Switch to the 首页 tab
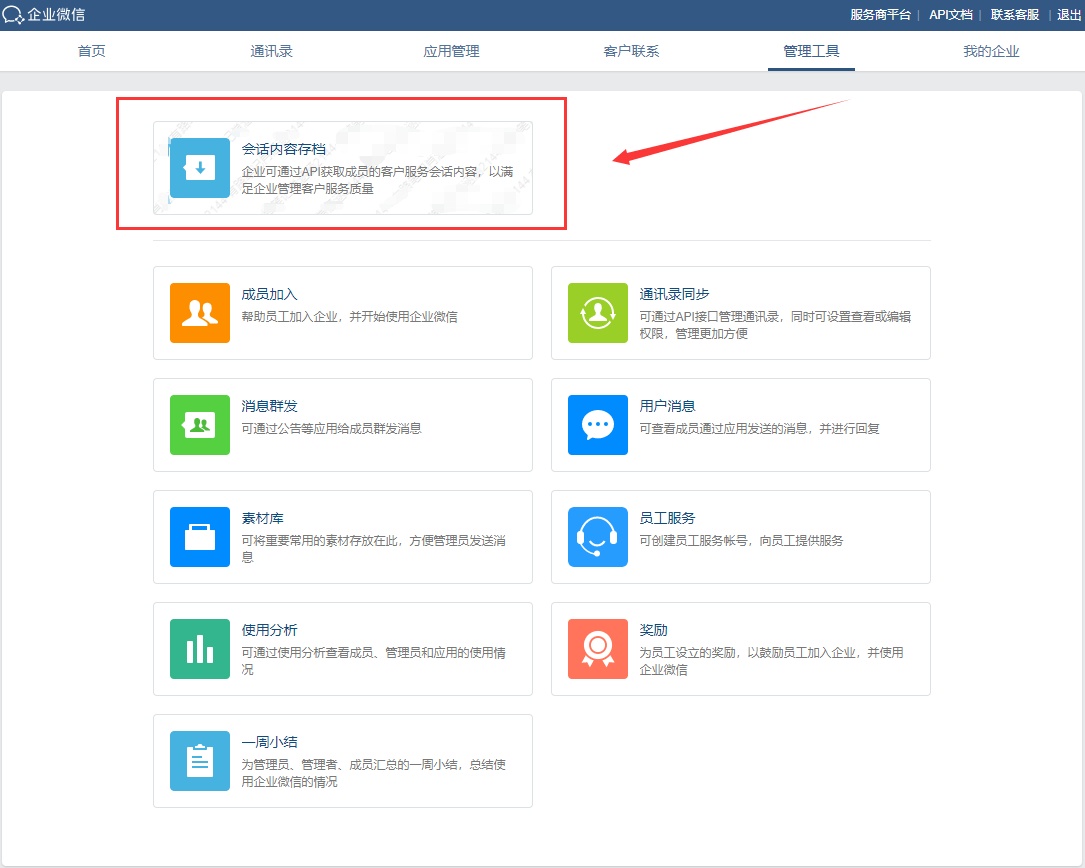 tap(92, 51)
